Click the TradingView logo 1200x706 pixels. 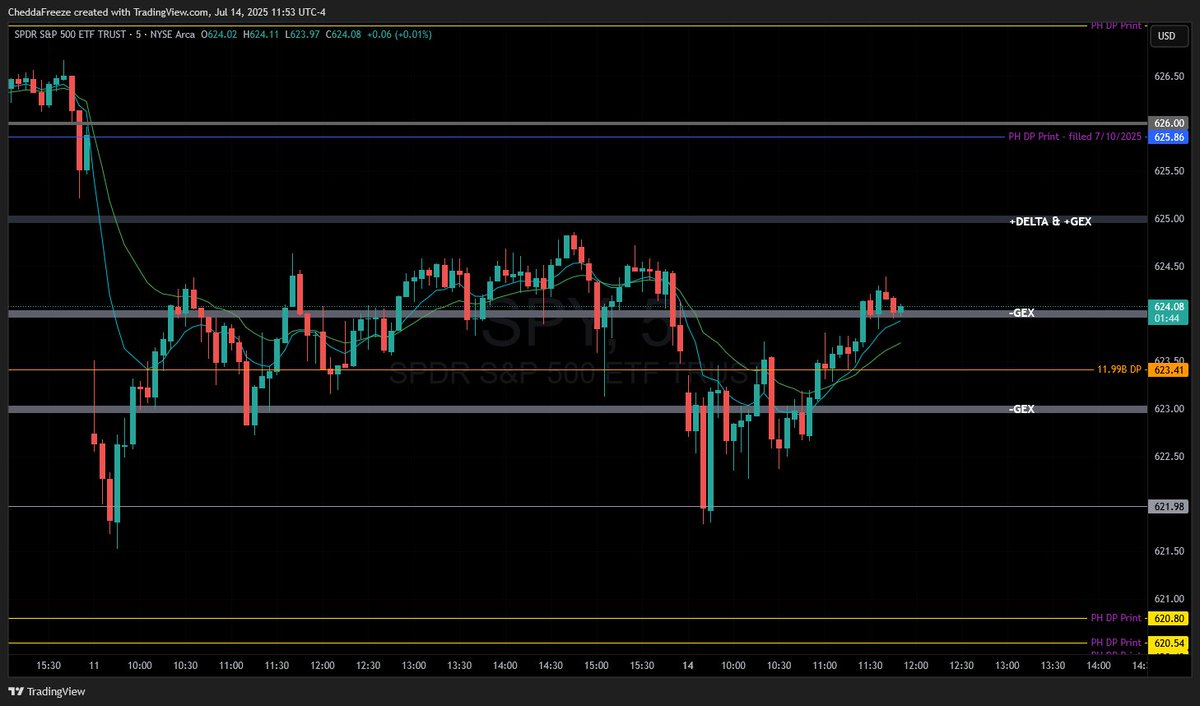pos(47,692)
